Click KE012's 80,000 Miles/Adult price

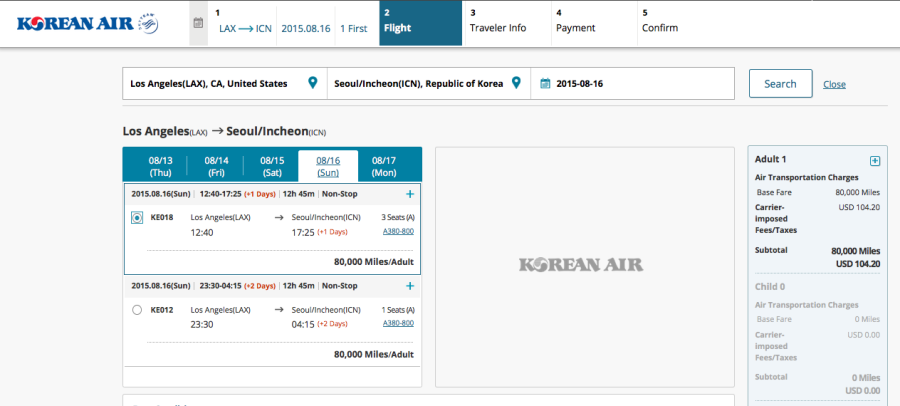[x=374, y=354]
